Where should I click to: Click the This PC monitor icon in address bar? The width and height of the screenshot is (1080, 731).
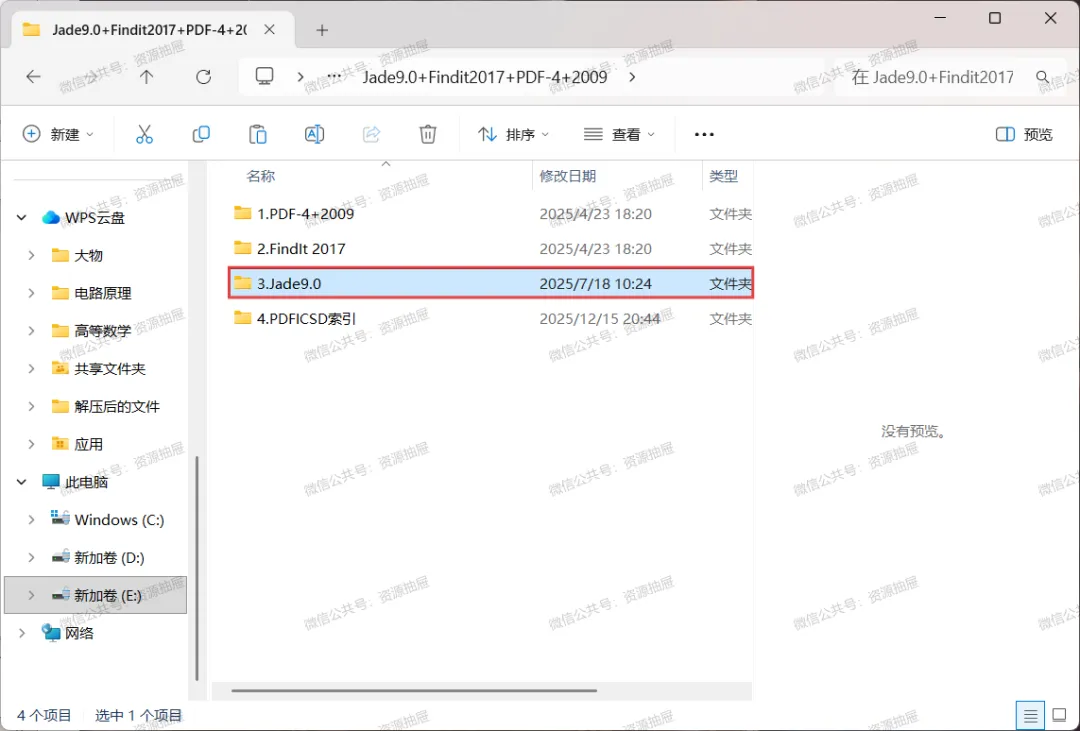[264, 76]
